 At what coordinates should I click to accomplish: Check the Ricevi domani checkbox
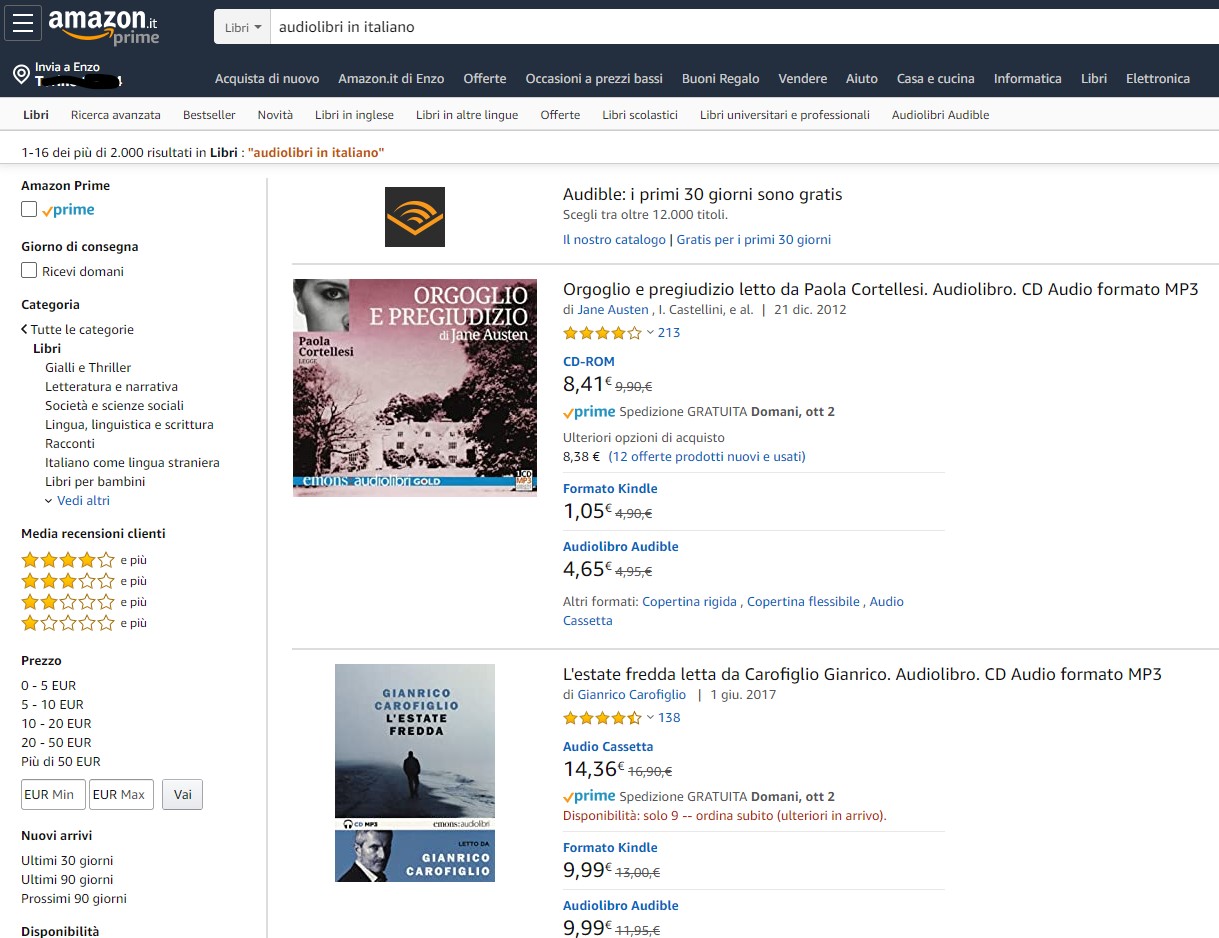30,271
